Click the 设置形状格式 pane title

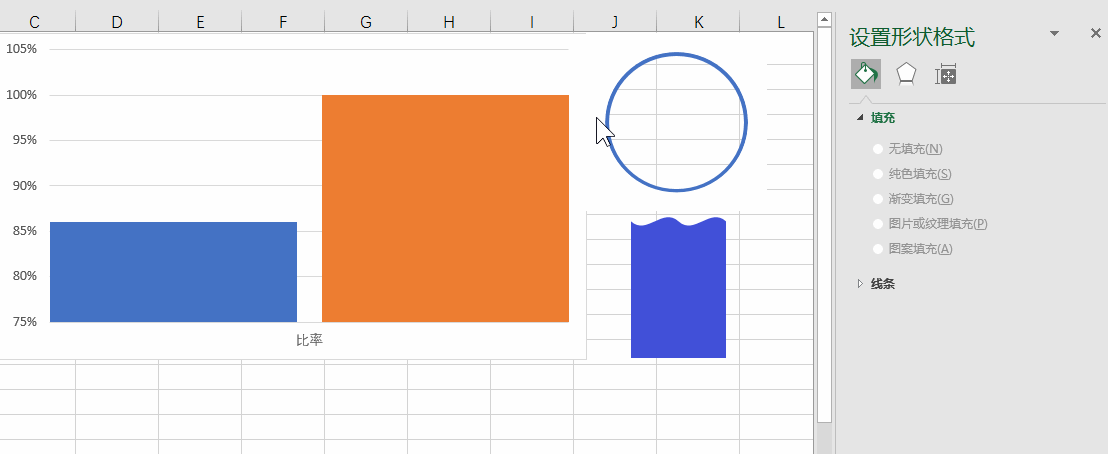(912, 37)
